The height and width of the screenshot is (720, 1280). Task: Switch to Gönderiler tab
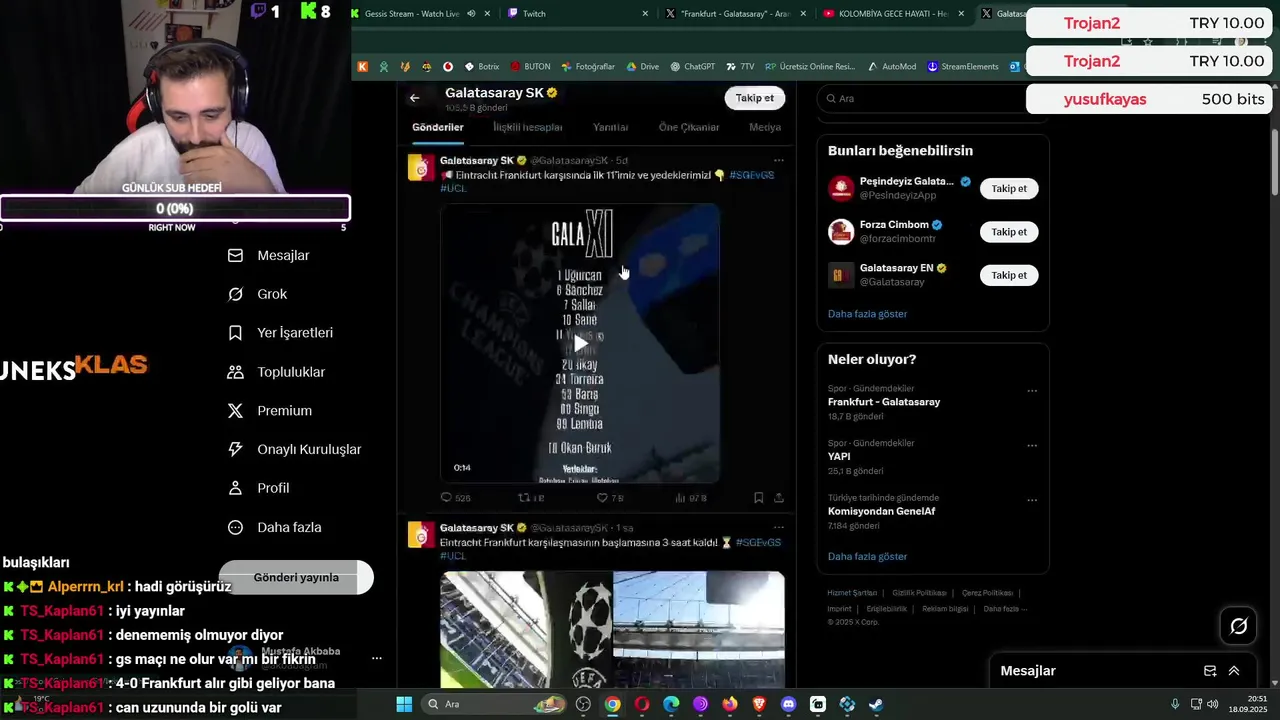(x=438, y=127)
